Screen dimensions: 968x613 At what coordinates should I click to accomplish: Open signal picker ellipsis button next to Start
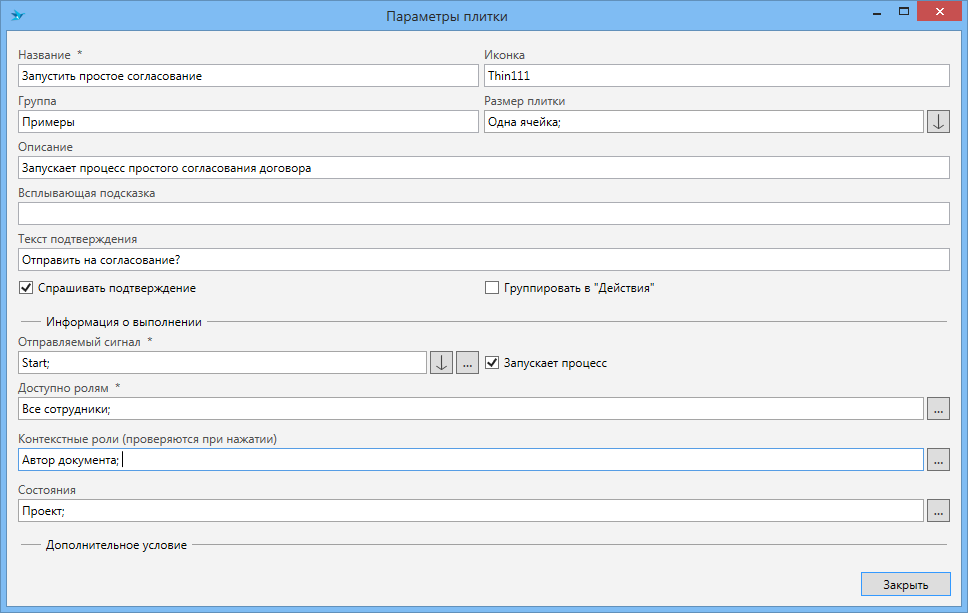pyautogui.click(x=467, y=363)
